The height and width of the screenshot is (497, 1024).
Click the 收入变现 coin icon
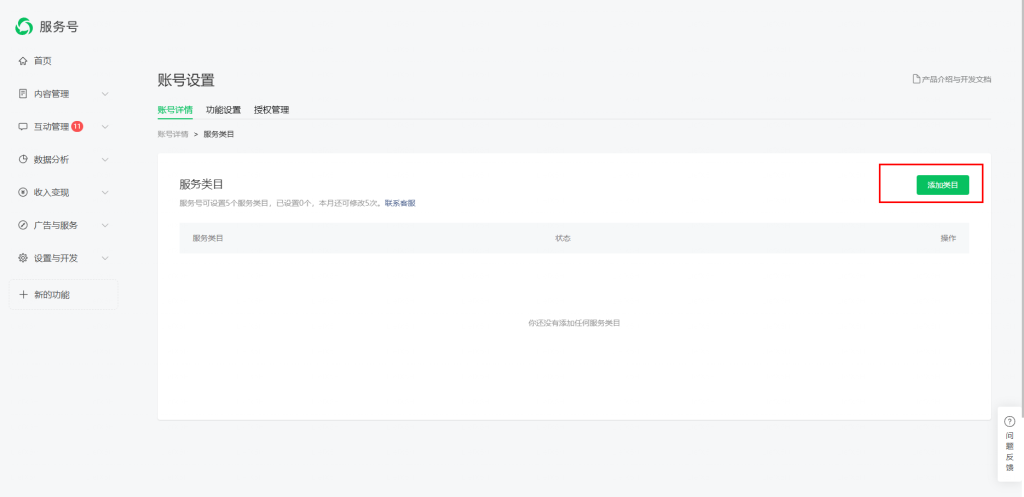(x=23, y=192)
